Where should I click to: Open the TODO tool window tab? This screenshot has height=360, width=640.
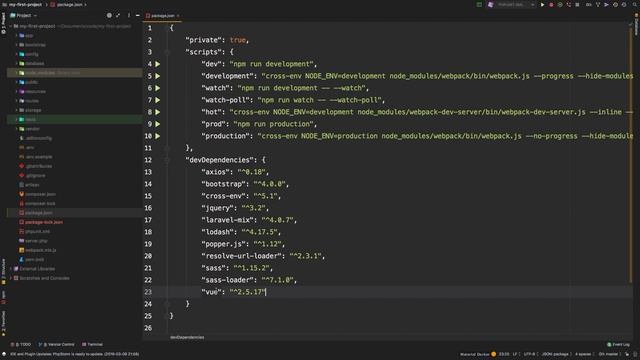(20, 344)
